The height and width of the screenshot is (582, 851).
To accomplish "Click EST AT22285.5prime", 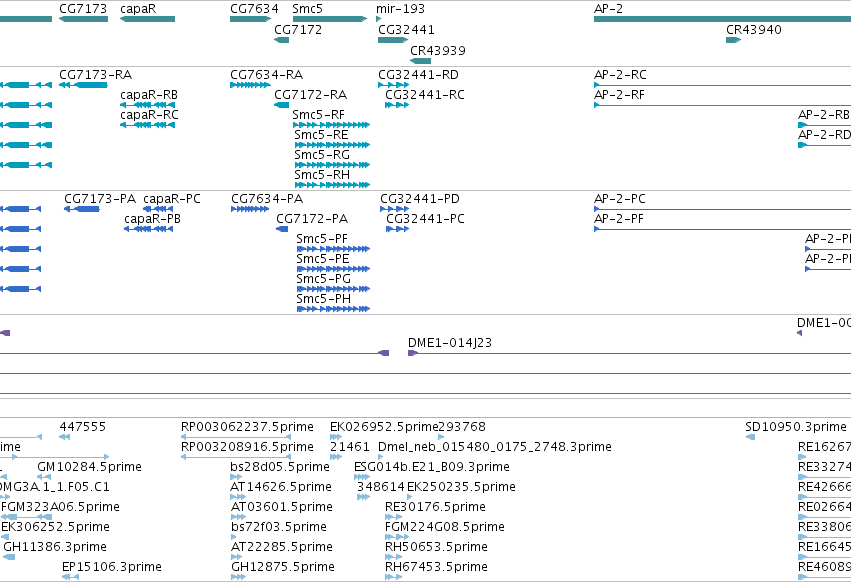I will coord(282,548).
